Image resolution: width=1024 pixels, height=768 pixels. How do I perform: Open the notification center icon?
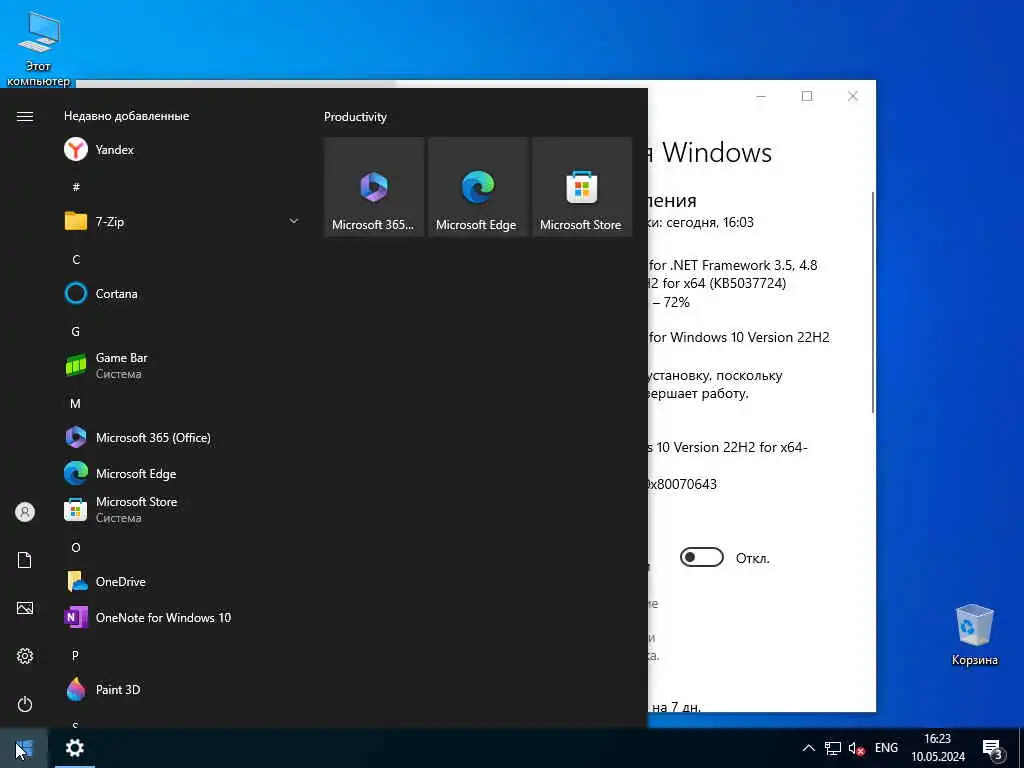[992, 749]
